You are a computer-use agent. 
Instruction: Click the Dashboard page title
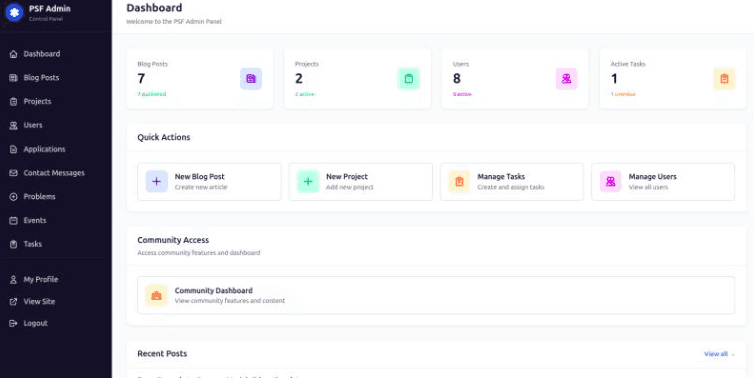click(154, 8)
